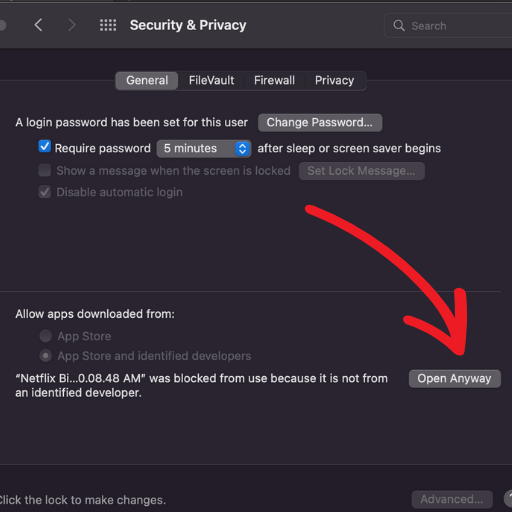The image size is (512, 512).
Task: Go forward using the right chevron
Action: [72, 25]
